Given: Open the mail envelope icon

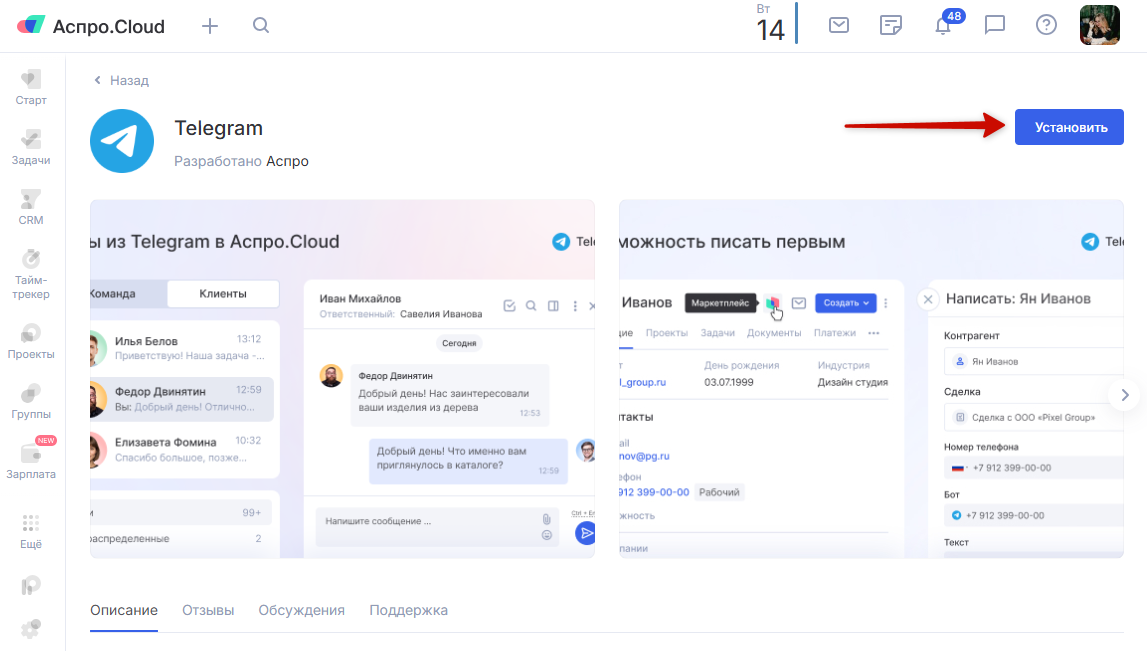Looking at the screenshot, I should 839,25.
